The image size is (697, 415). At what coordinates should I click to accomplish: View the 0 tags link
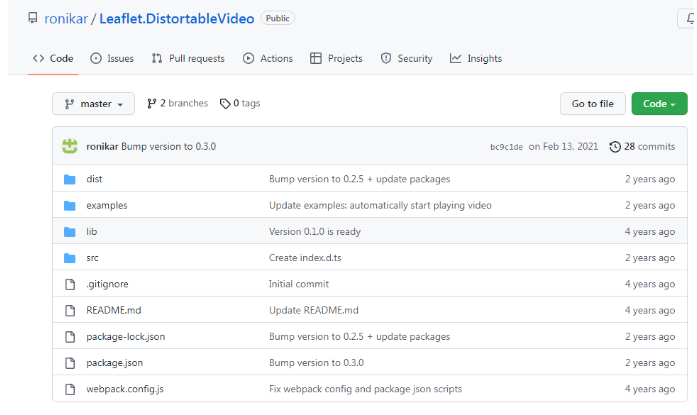[x=240, y=104]
